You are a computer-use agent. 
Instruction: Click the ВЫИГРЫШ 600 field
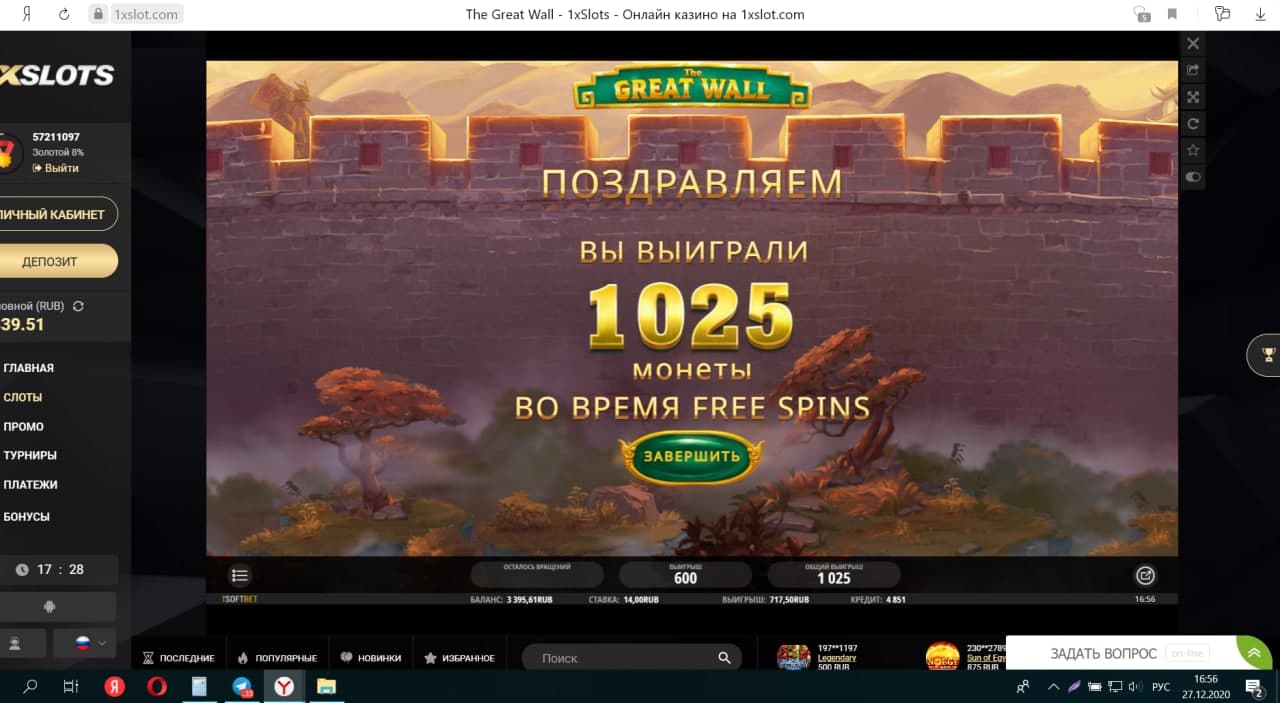(685, 574)
